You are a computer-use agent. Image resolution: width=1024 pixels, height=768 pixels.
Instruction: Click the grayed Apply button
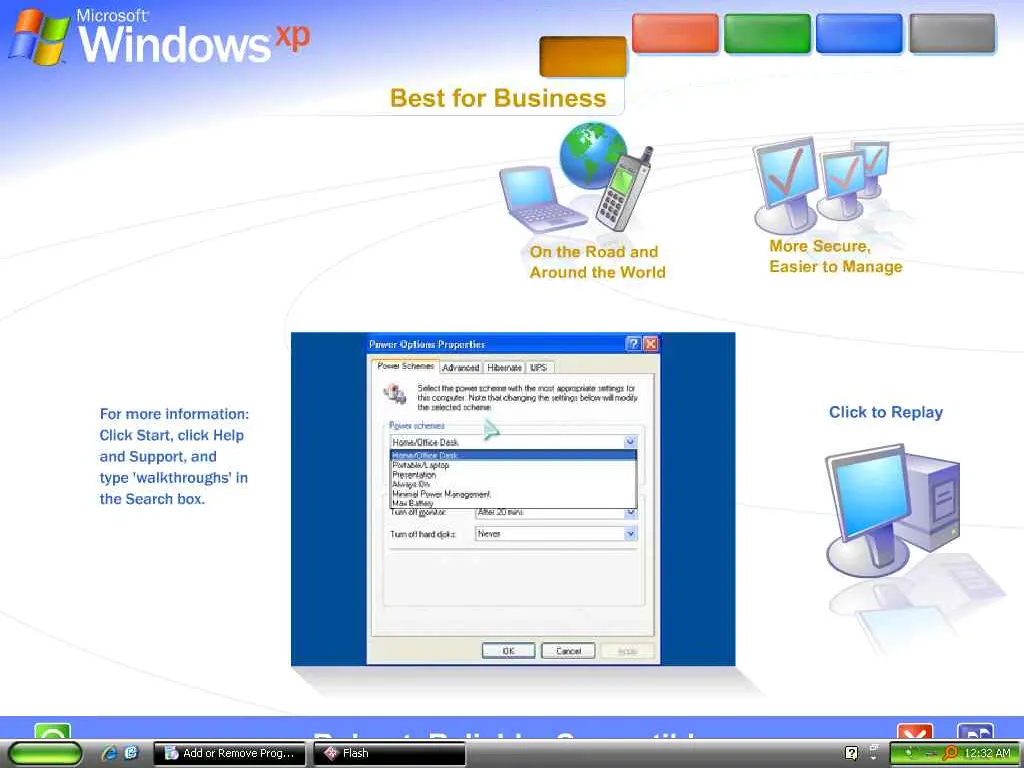pos(627,651)
